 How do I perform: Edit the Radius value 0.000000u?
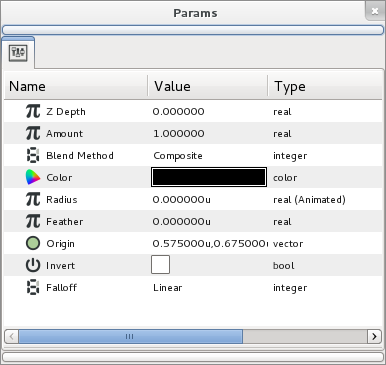pyautogui.click(x=182, y=200)
